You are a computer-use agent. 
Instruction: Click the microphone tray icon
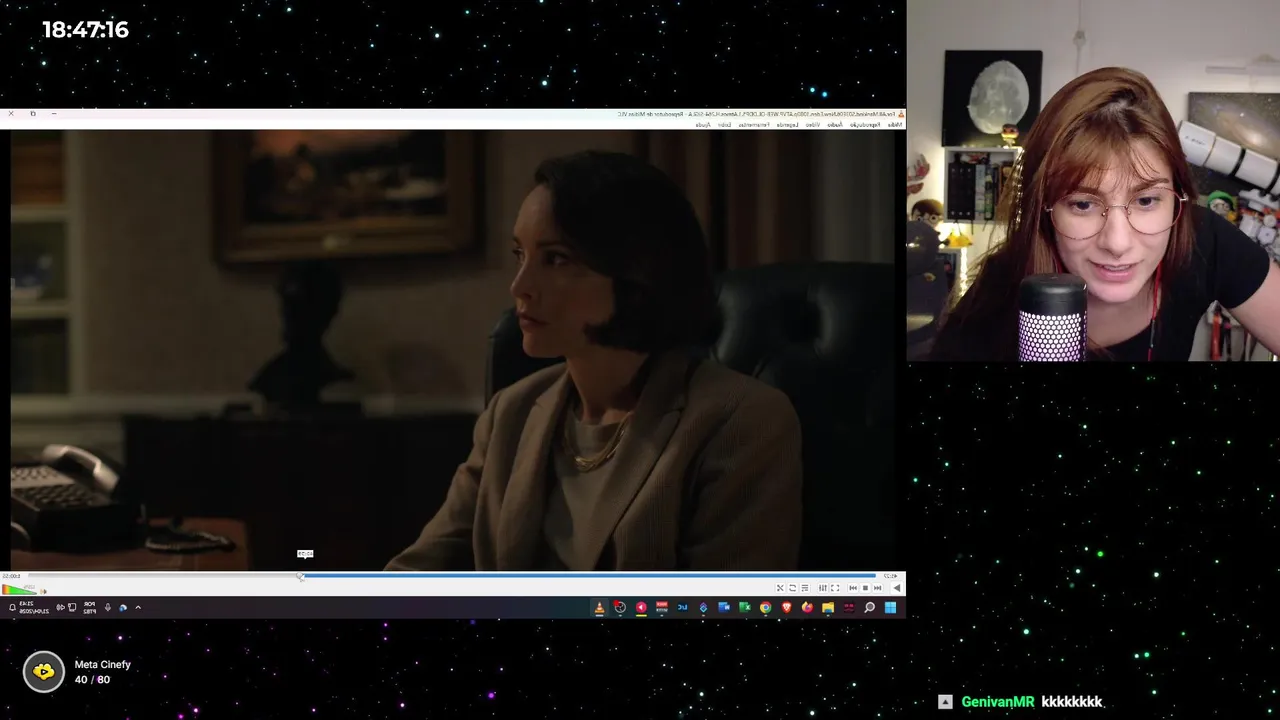pos(108,607)
